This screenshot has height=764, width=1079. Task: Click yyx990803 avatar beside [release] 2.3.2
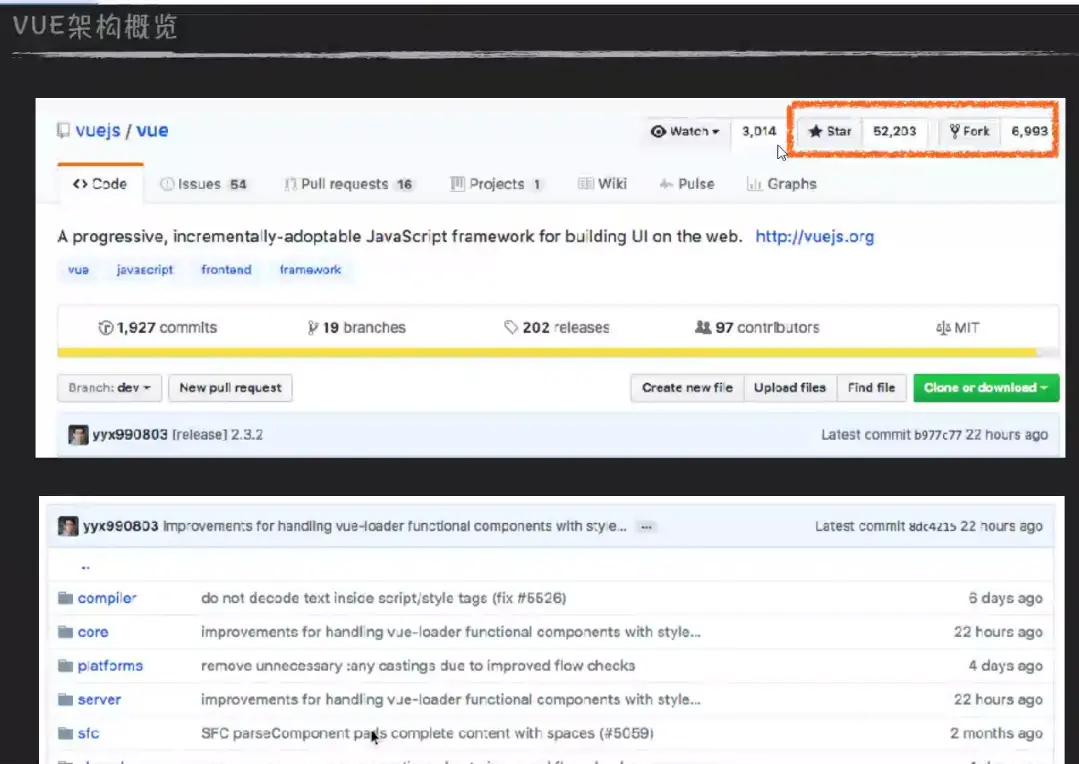(78, 435)
